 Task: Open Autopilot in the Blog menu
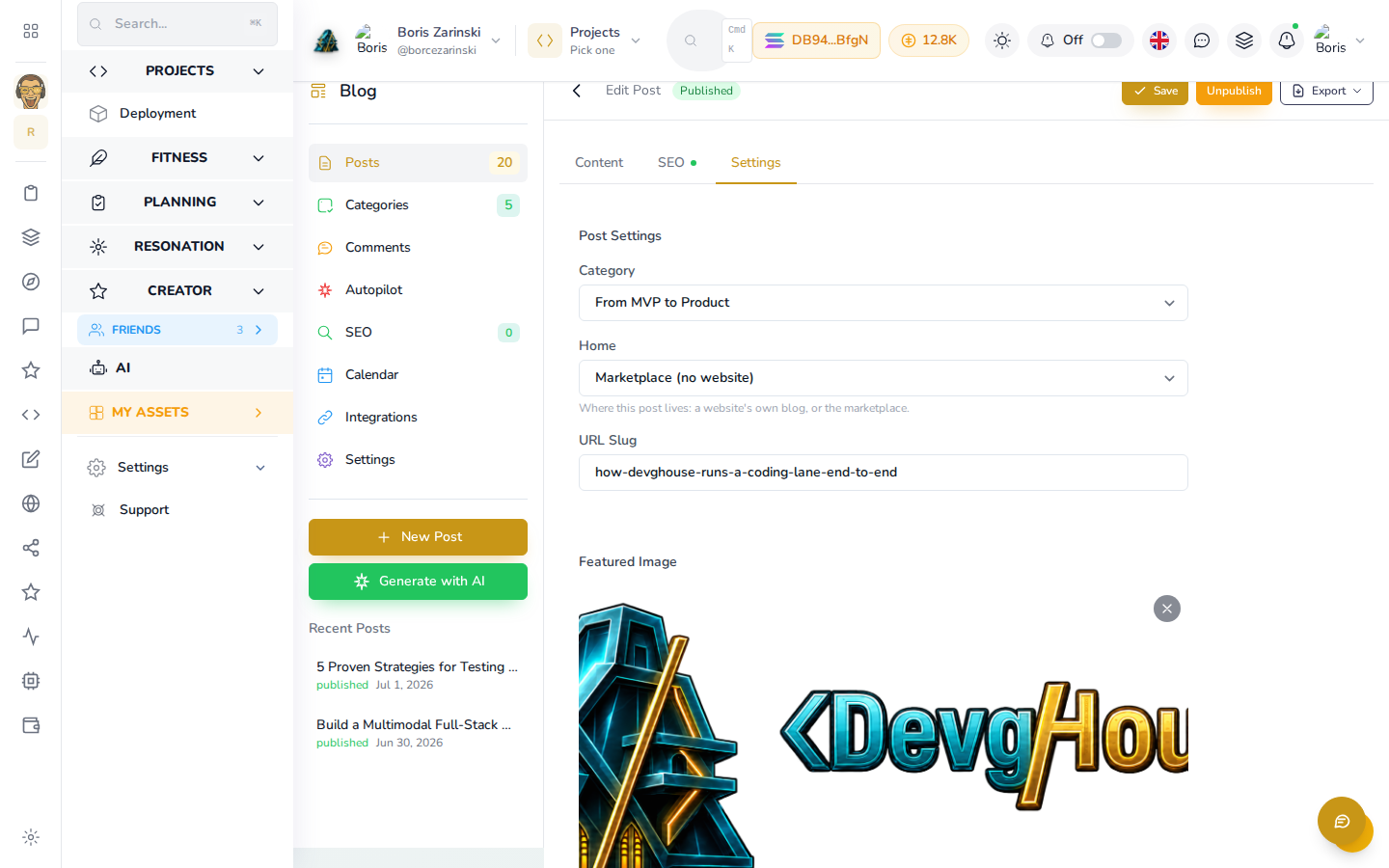[x=418, y=290]
